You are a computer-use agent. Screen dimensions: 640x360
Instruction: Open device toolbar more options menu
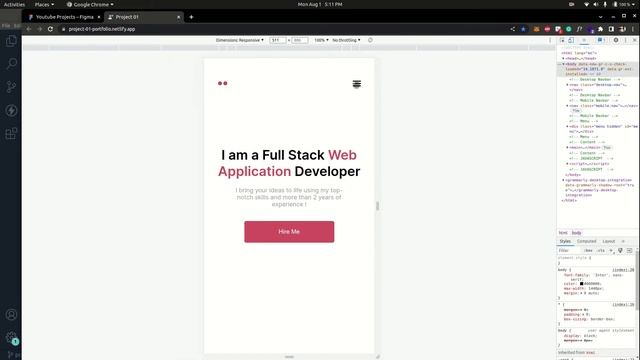pos(550,40)
